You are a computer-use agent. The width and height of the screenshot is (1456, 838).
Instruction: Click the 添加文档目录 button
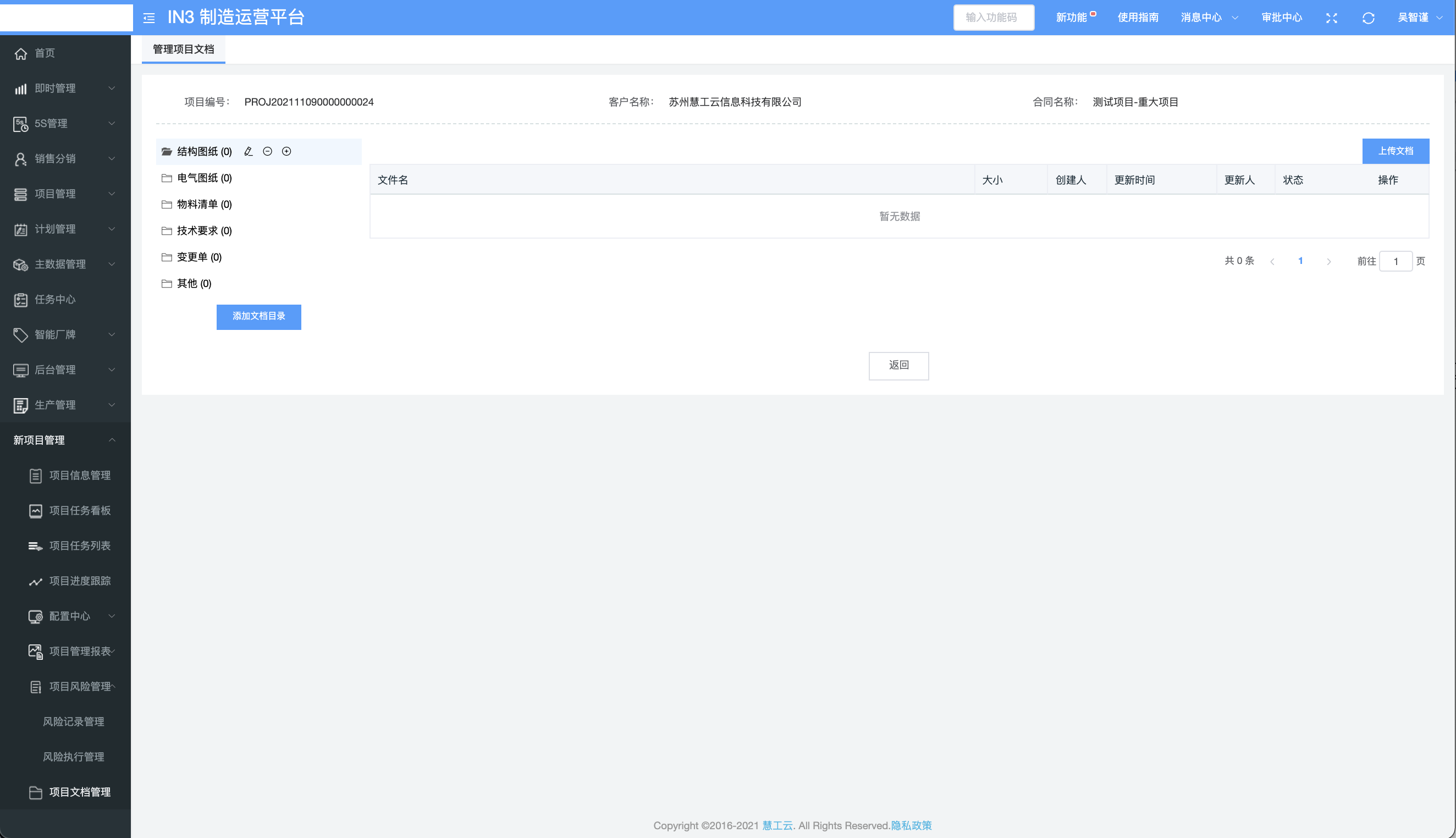click(x=258, y=317)
